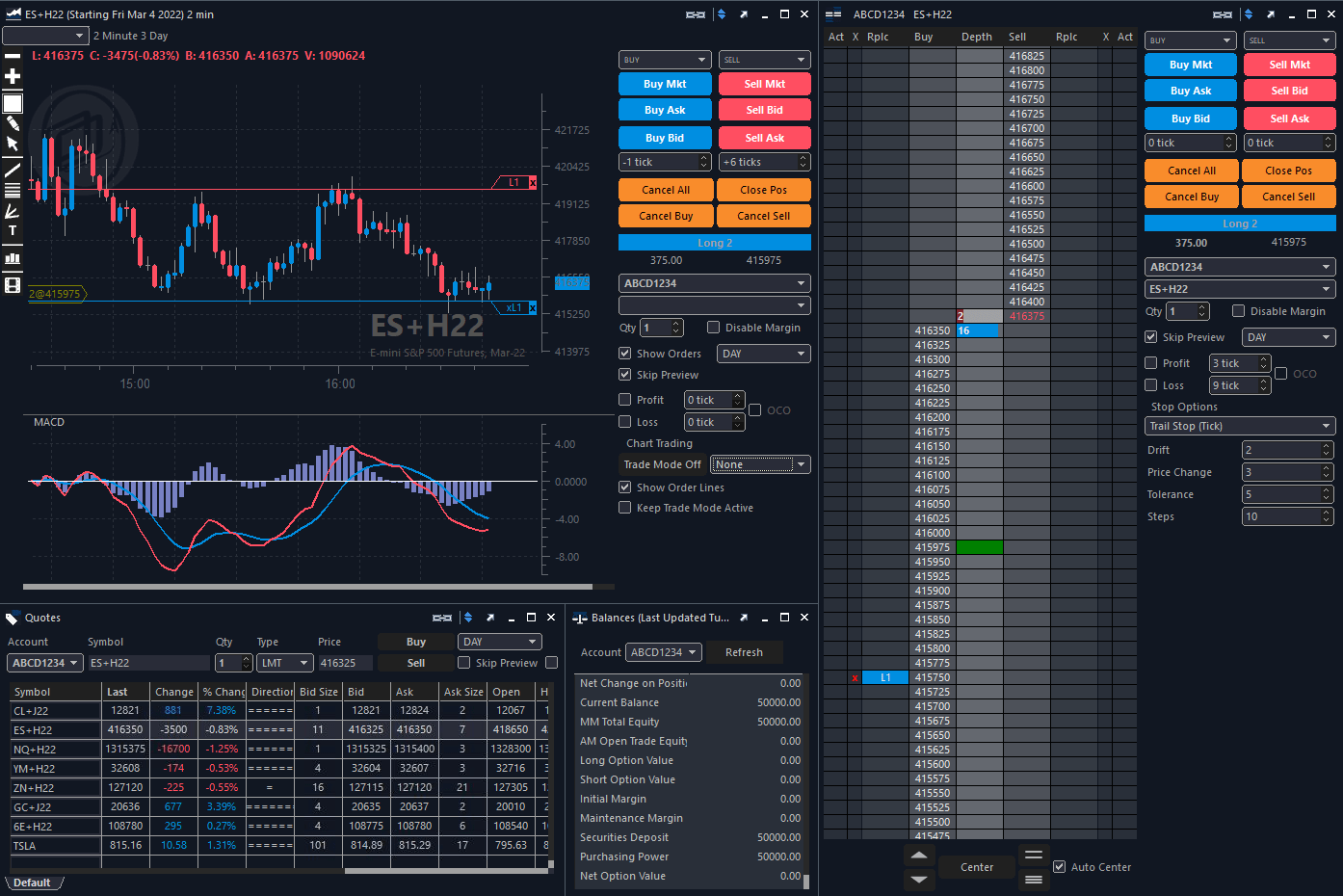
Task: Click the blue up-down arrows in DOM title bar
Action: pyautogui.click(x=1249, y=14)
